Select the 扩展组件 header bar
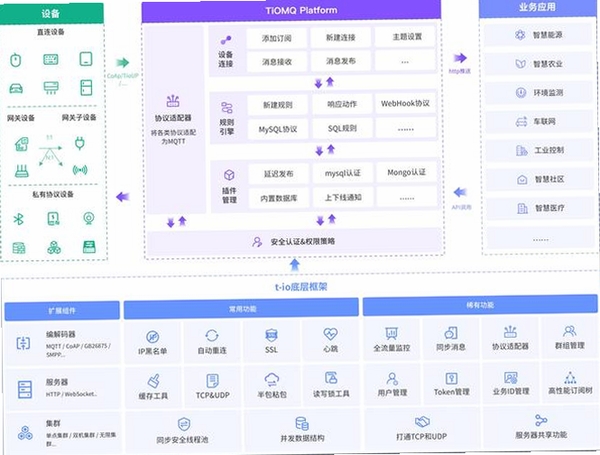 tap(62, 311)
